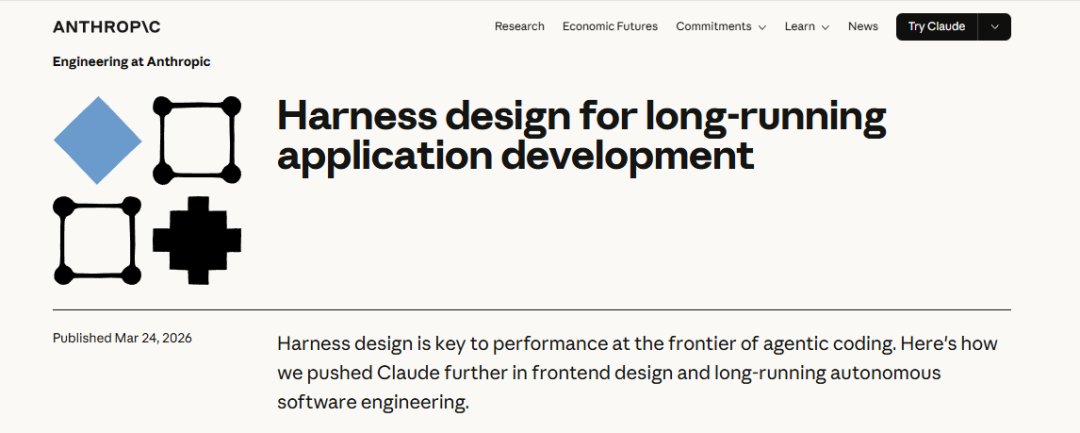The width and height of the screenshot is (1080, 433).
Task: Open the News page
Action: [x=863, y=26]
